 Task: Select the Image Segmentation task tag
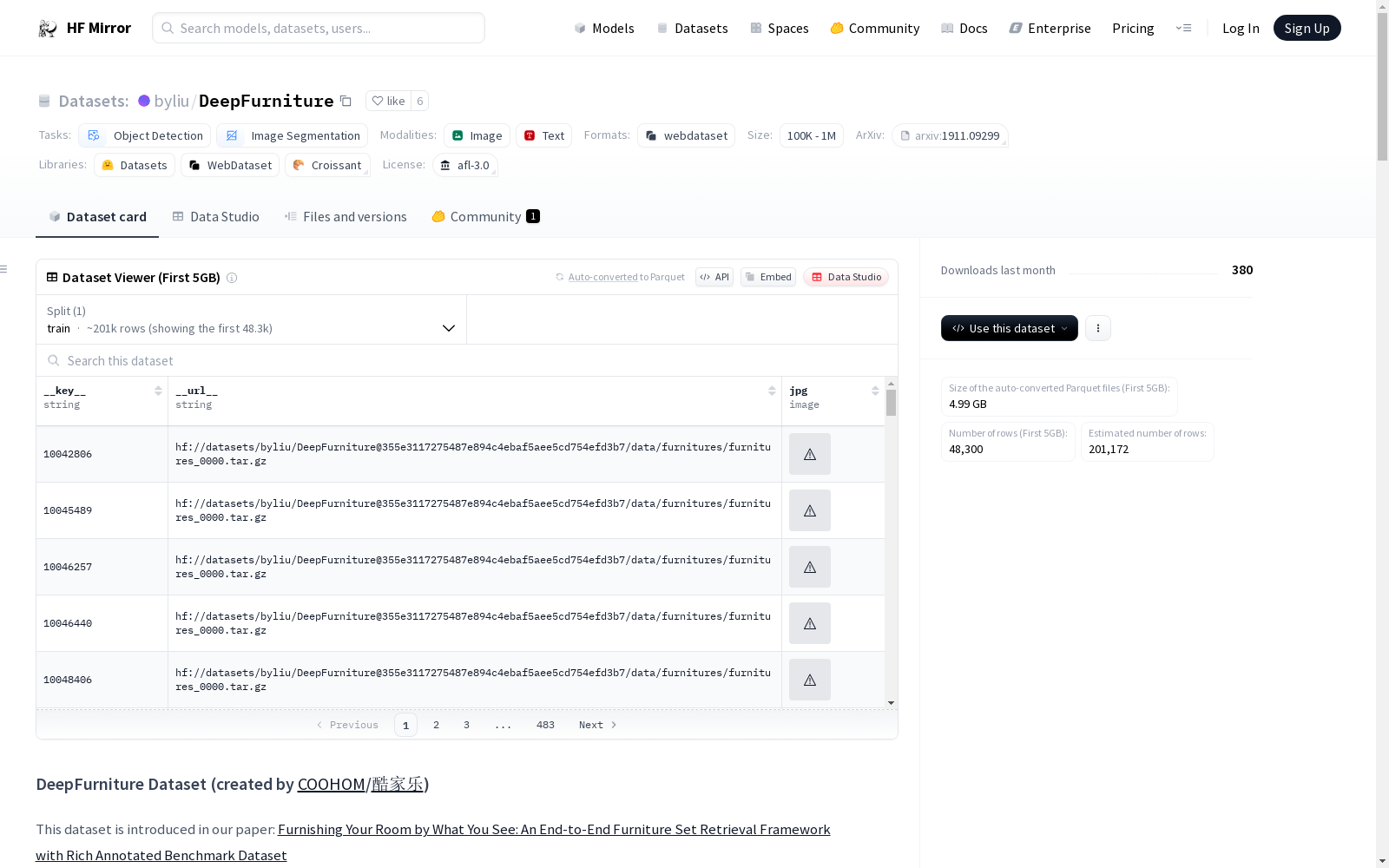pyautogui.click(x=293, y=135)
